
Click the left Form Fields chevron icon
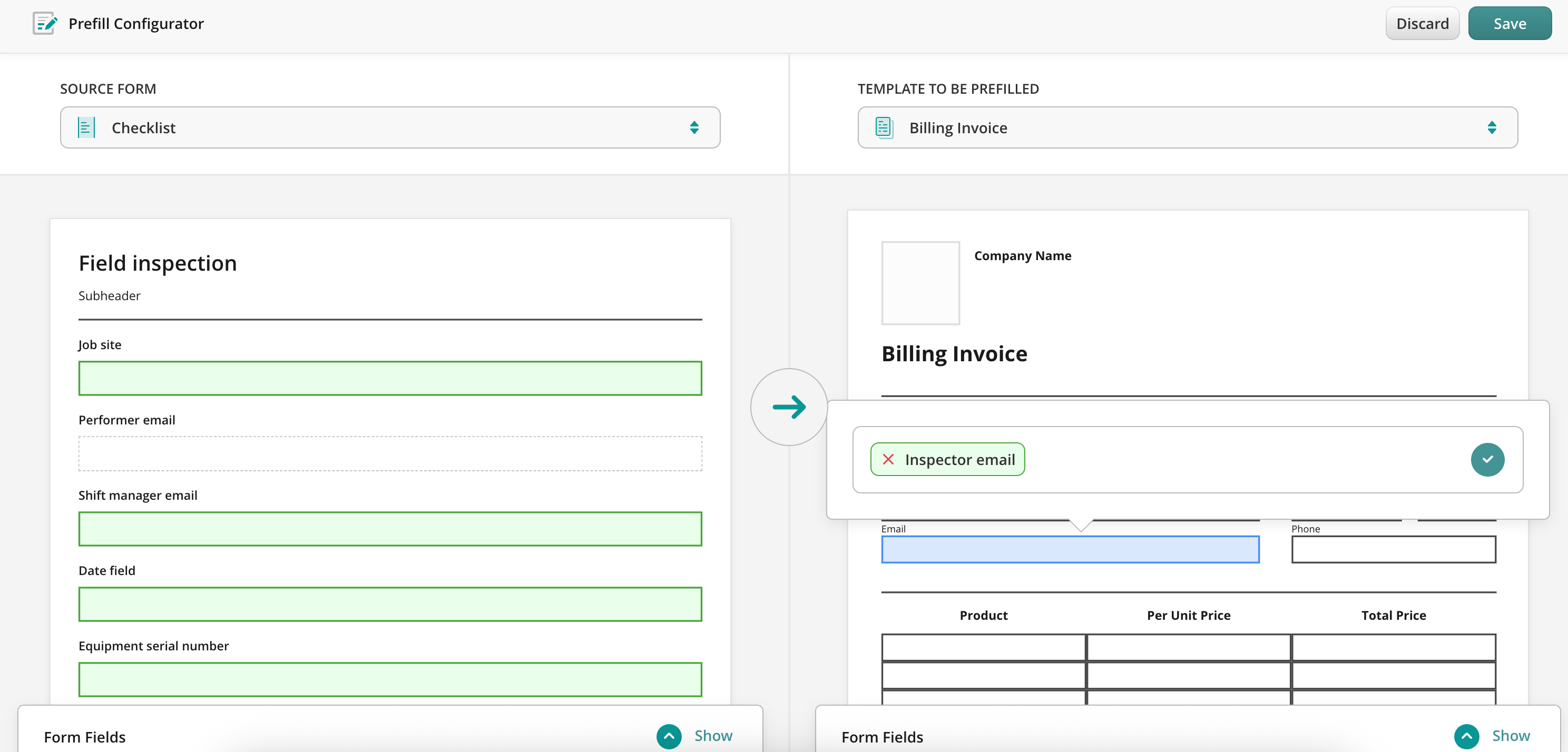(668, 736)
